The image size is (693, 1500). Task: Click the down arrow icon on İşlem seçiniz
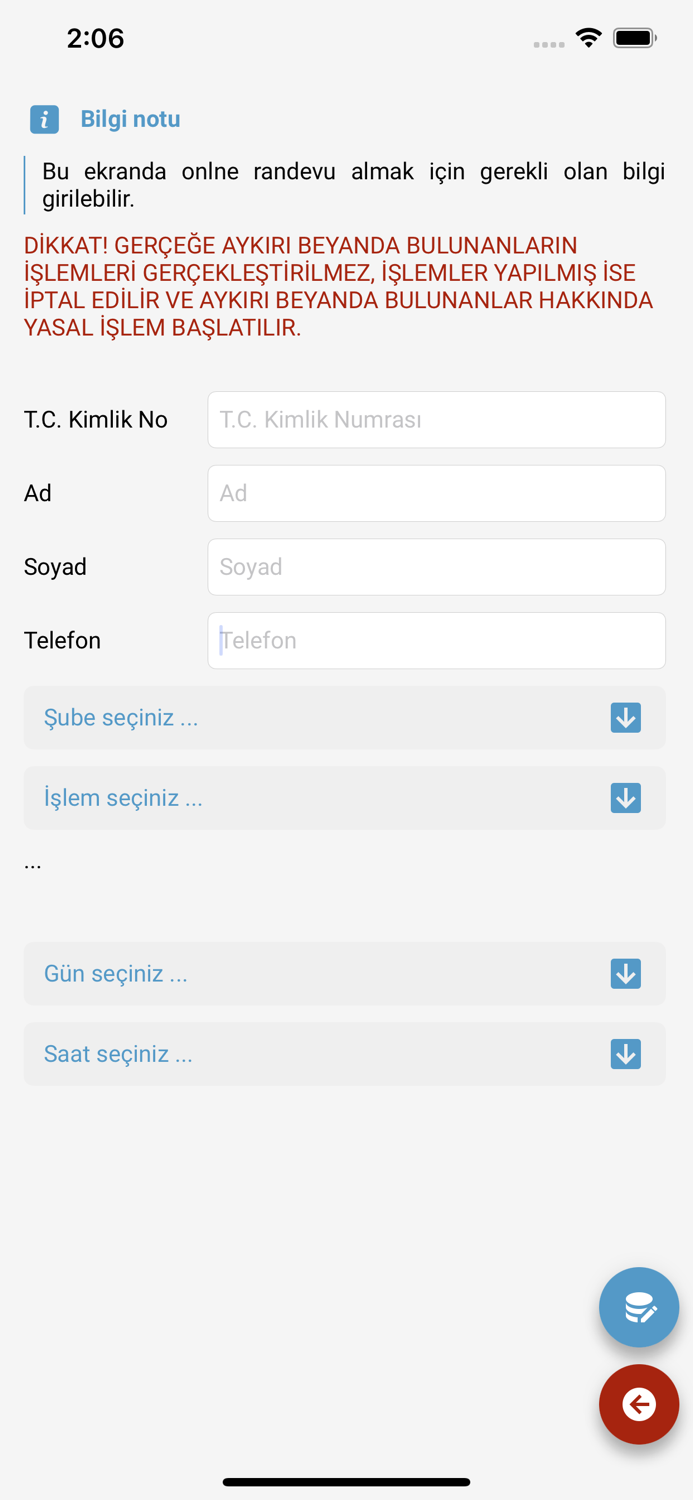click(x=625, y=798)
